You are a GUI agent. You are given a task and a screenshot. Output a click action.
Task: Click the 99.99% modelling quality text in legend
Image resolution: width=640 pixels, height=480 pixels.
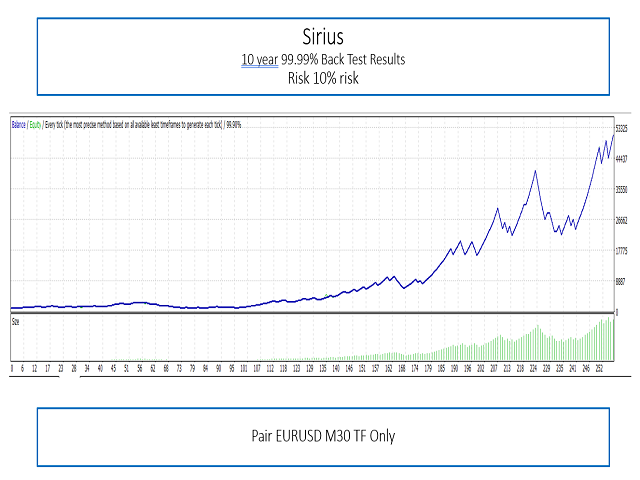click(x=232, y=125)
